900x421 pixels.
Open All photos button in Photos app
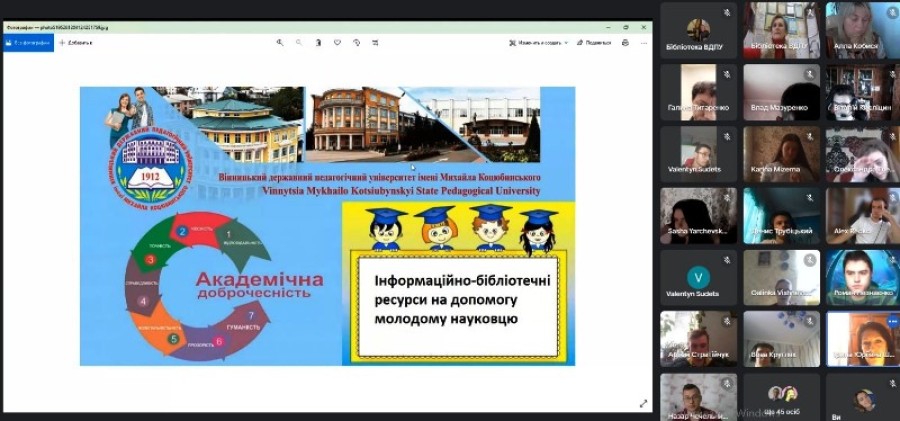[x=29, y=43]
